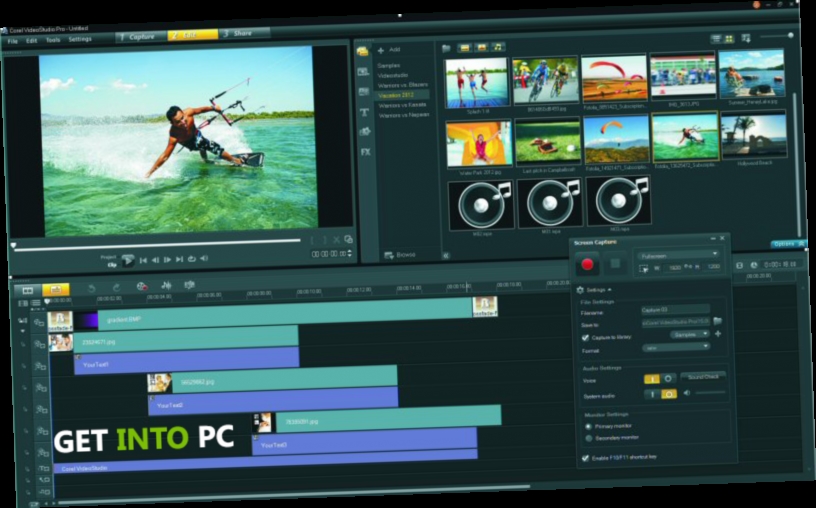Screen dimensions: 816x508
Task: Click the Undo arrow in timeline toolbar
Action: (x=92, y=288)
